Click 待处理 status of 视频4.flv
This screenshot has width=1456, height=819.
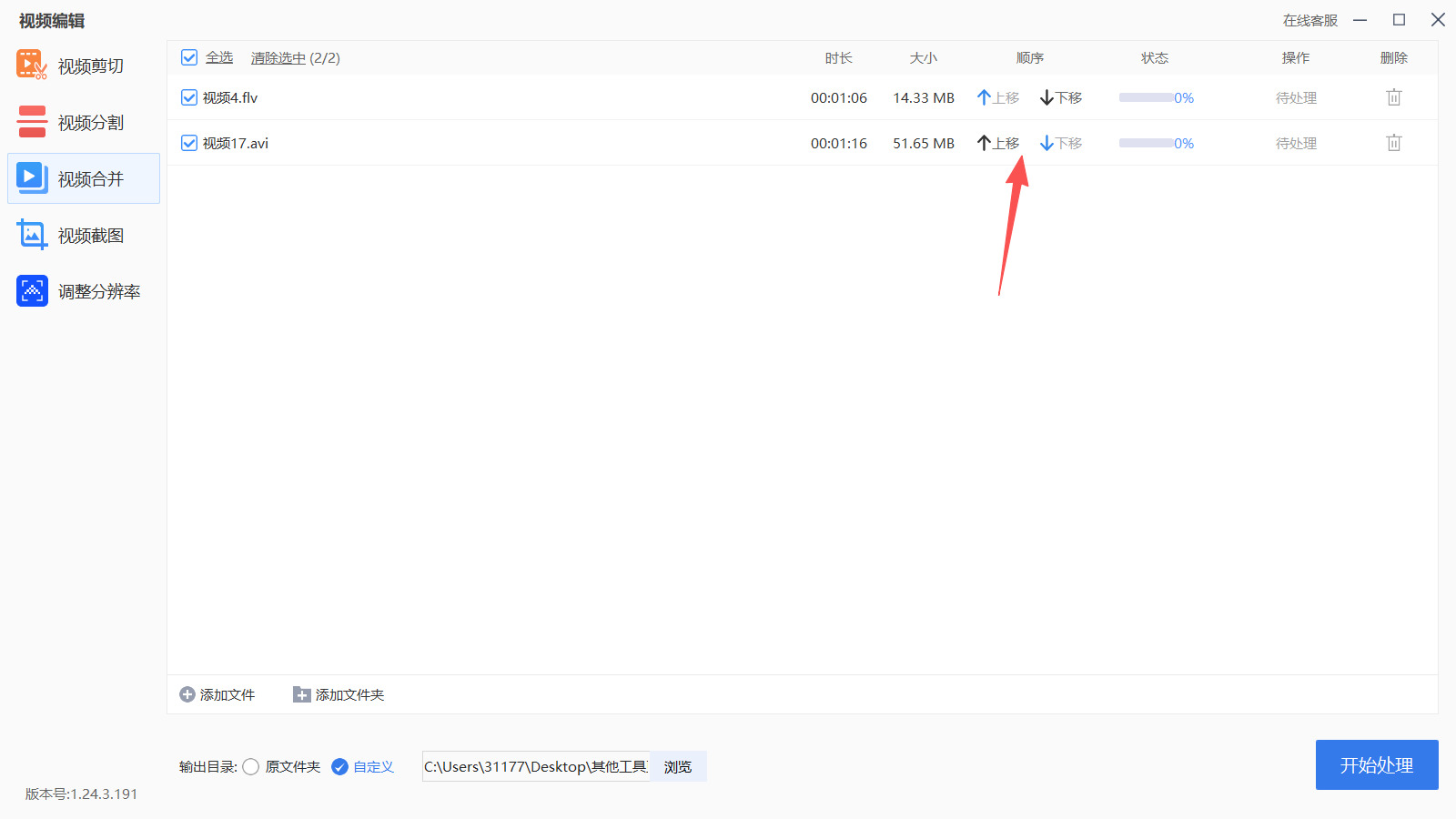tap(1296, 97)
